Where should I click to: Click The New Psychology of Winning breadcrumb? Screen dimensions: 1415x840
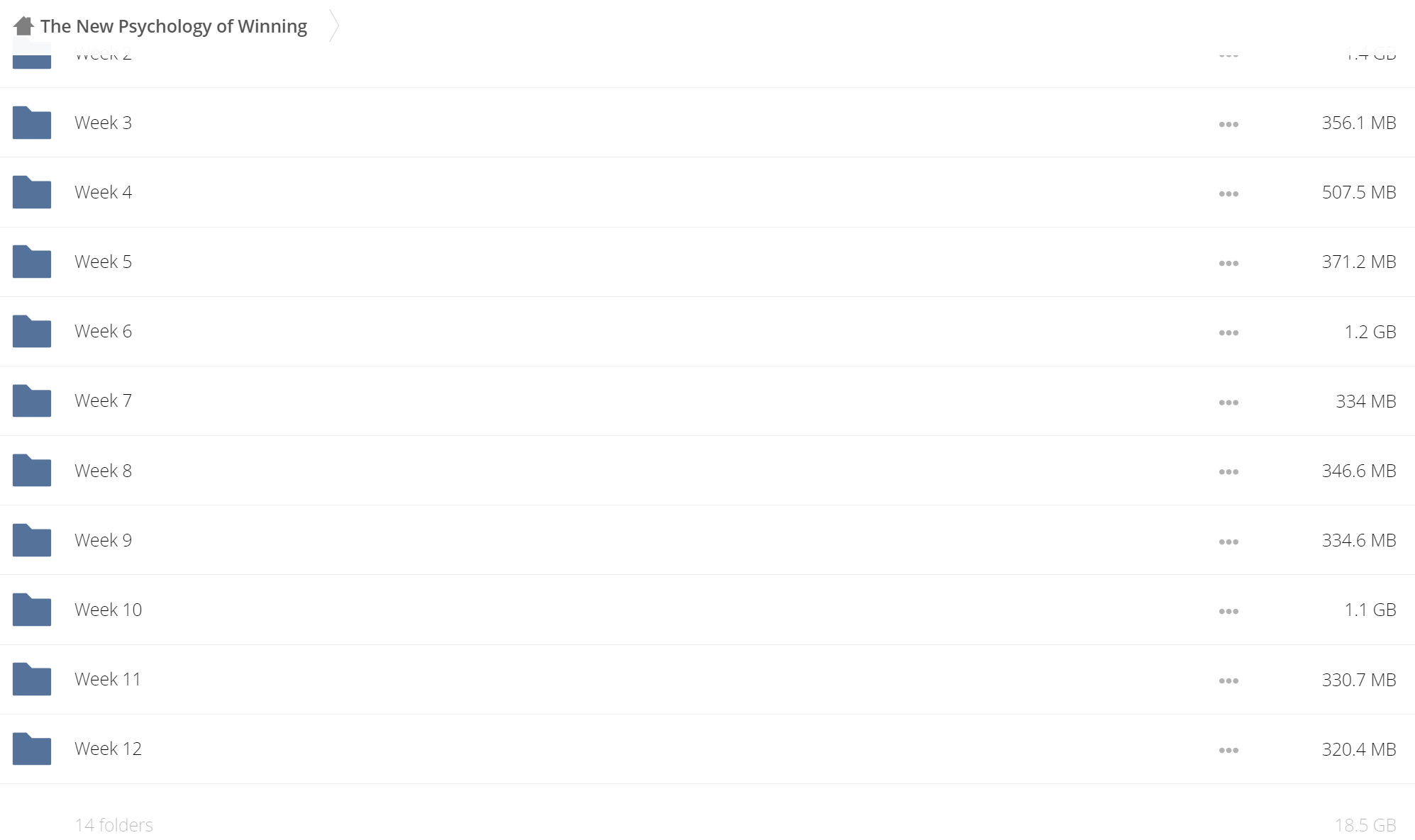(174, 26)
